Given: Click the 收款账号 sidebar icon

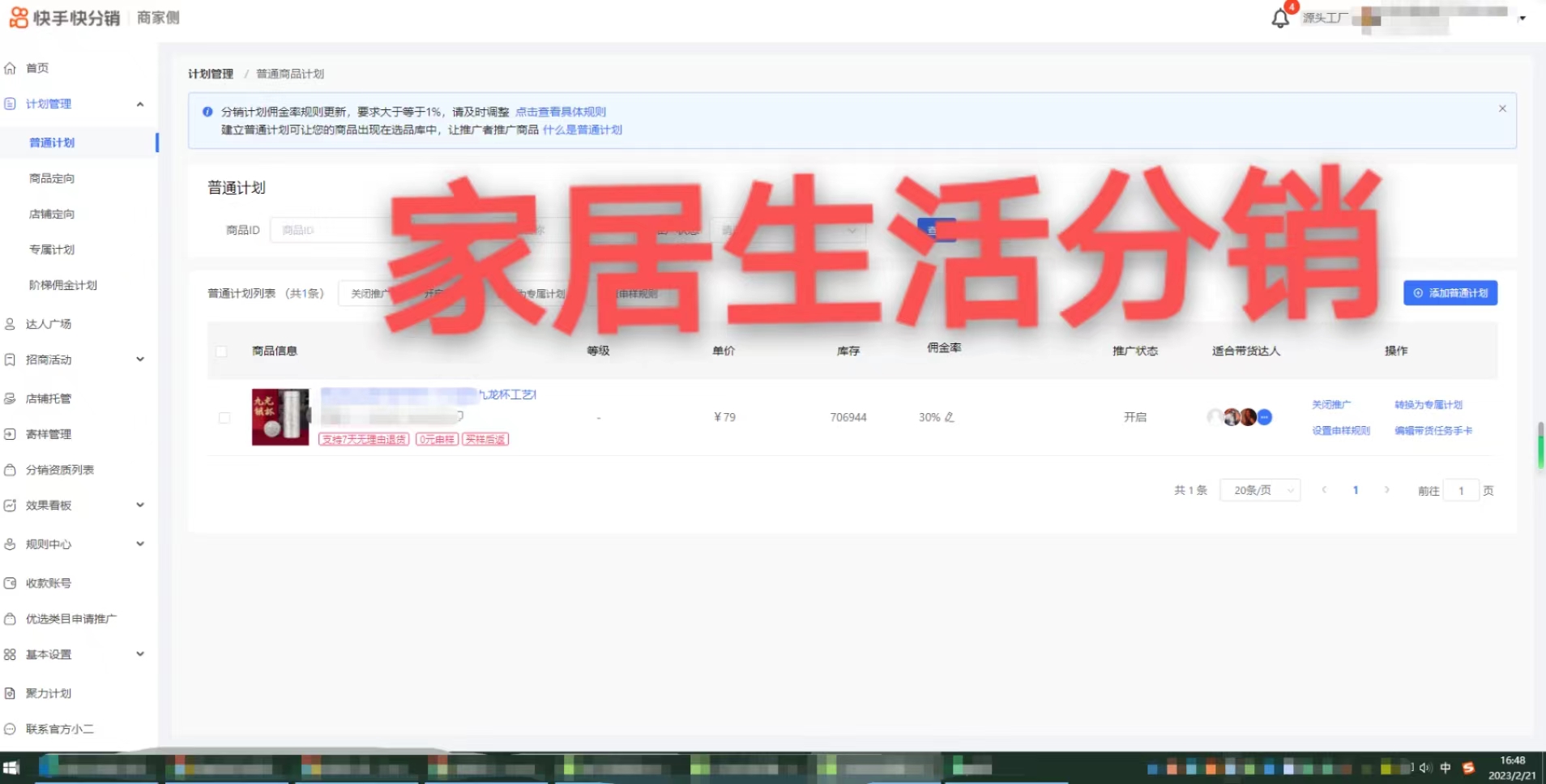Looking at the screenshot, I should click(11, 582).
